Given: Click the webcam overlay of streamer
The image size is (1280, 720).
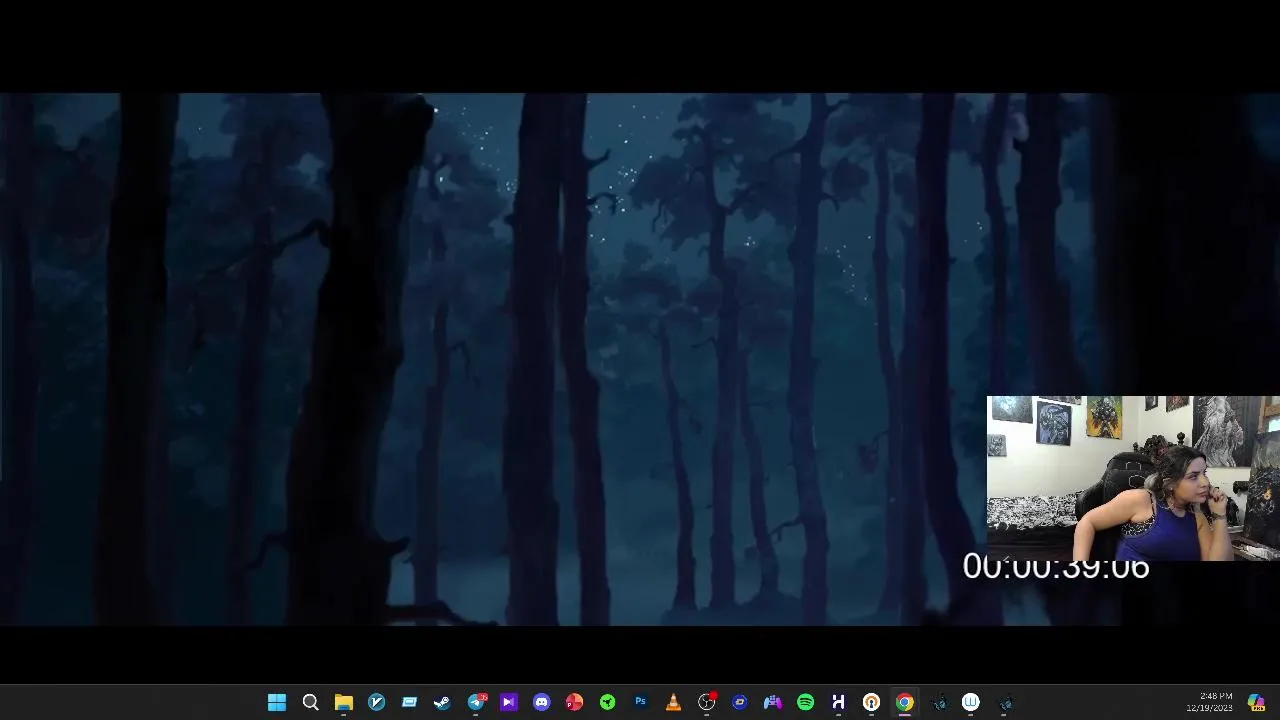Looking at the screenshot, I should coord(1133,478).
